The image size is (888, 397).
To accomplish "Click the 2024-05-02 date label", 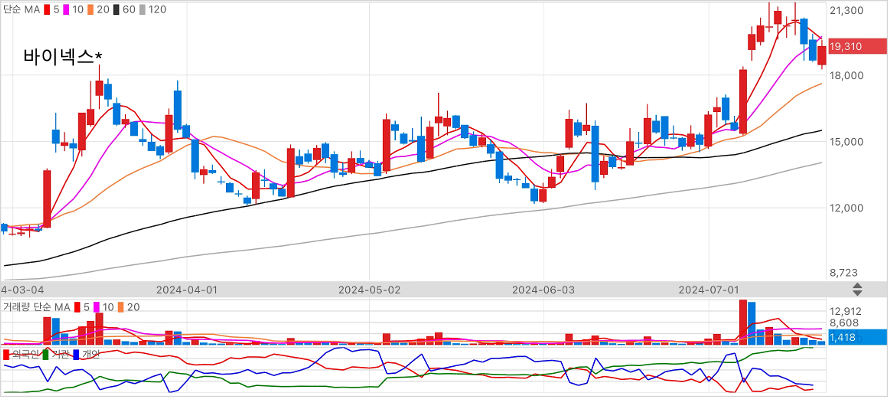I will point(369,289).
